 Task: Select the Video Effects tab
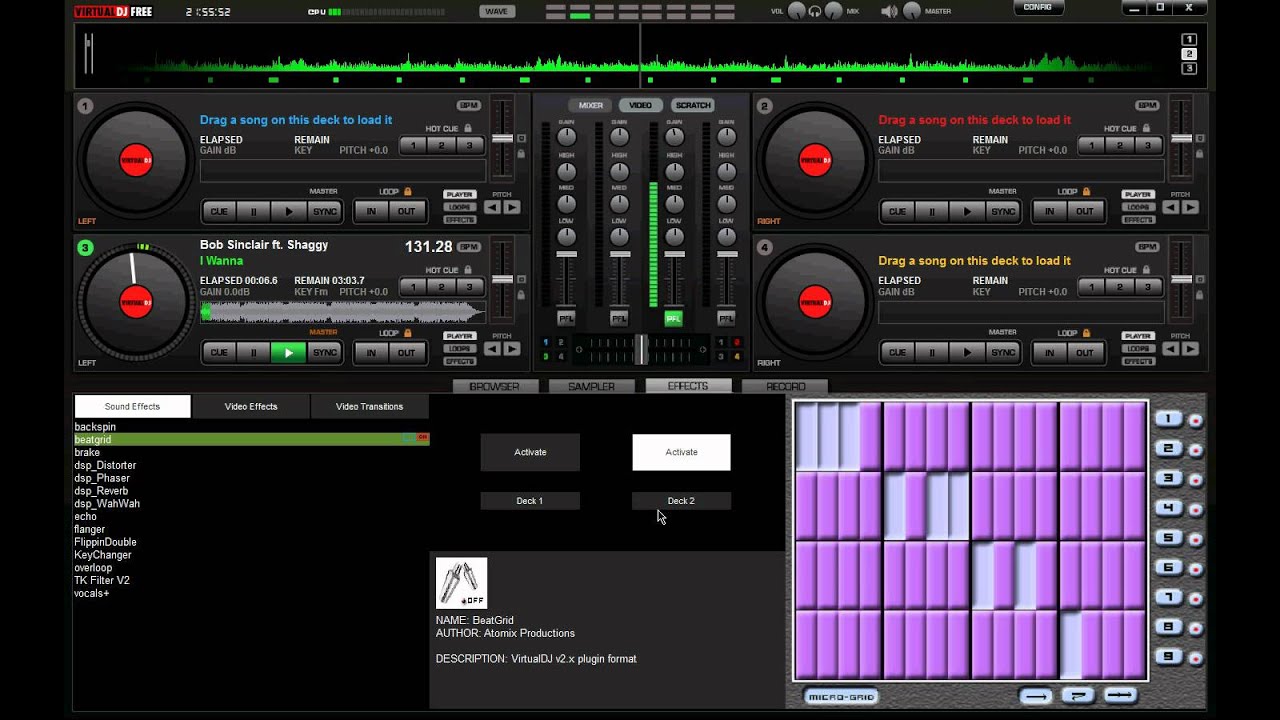251,406
